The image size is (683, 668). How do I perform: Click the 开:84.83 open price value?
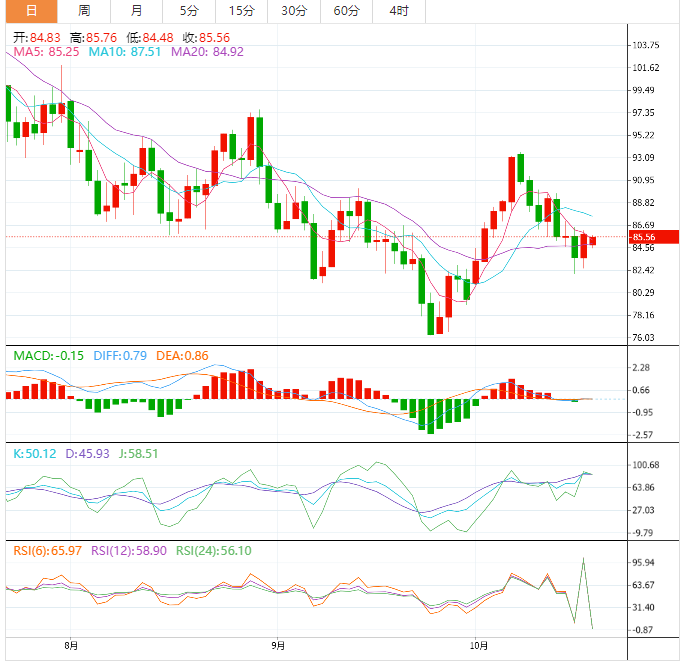coord(37,38)
